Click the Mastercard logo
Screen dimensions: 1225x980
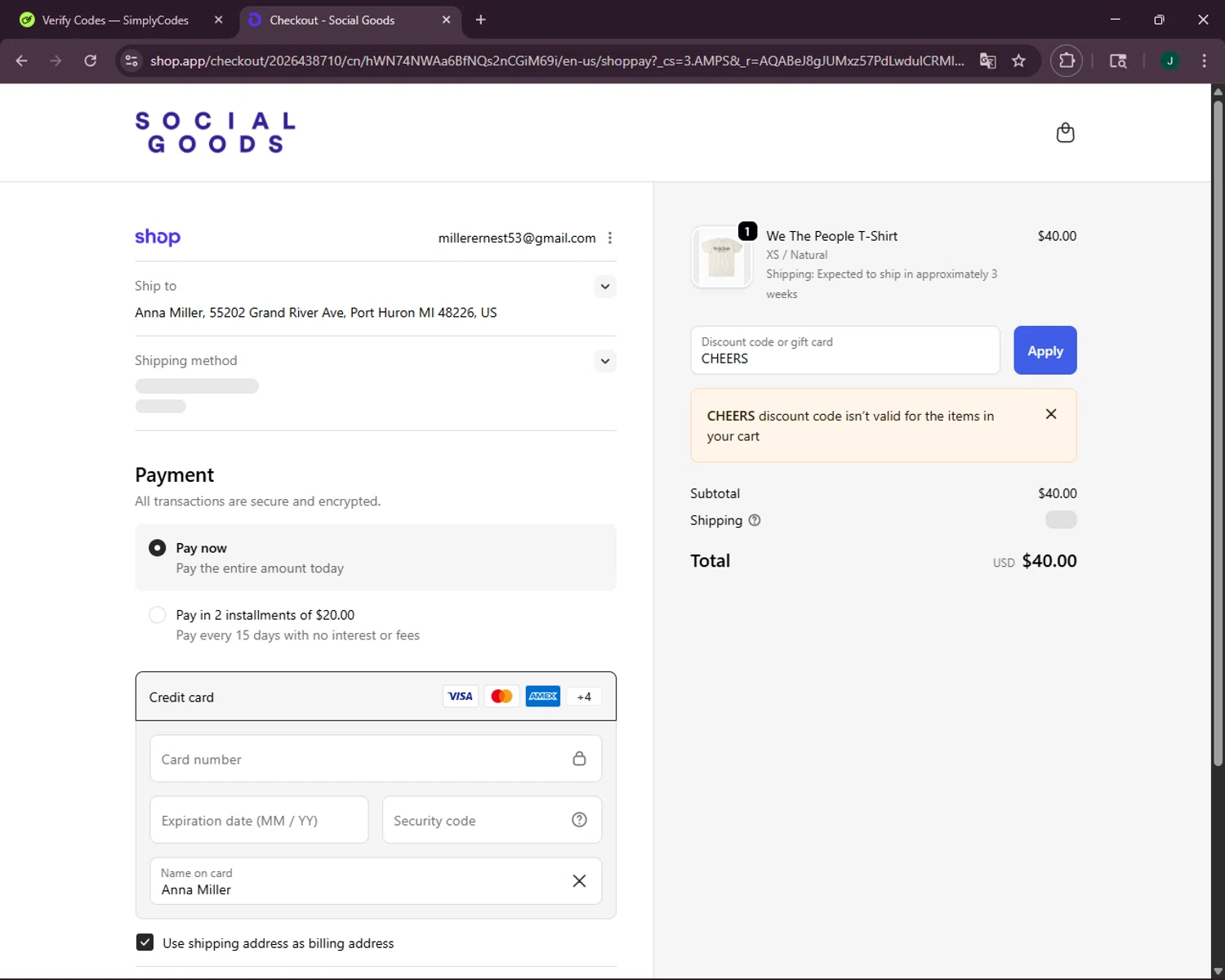[501, 697]
